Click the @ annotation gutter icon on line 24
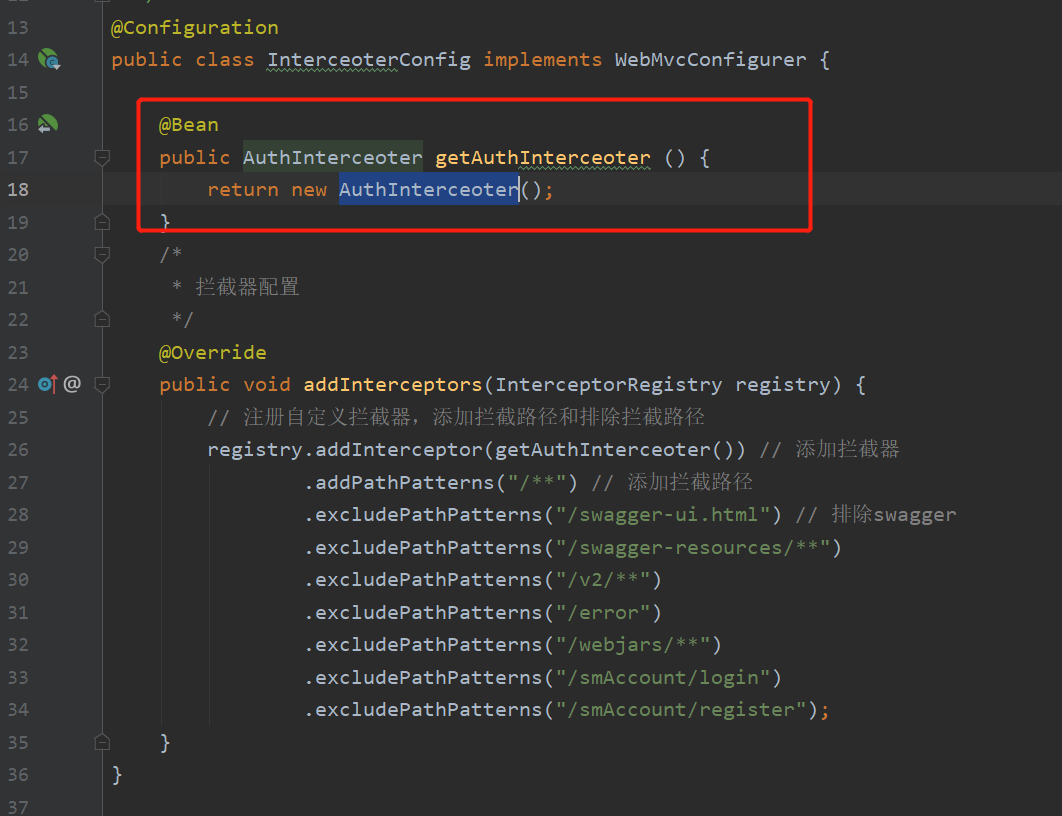The image size is (1062, 816). (x=72, y=384)
